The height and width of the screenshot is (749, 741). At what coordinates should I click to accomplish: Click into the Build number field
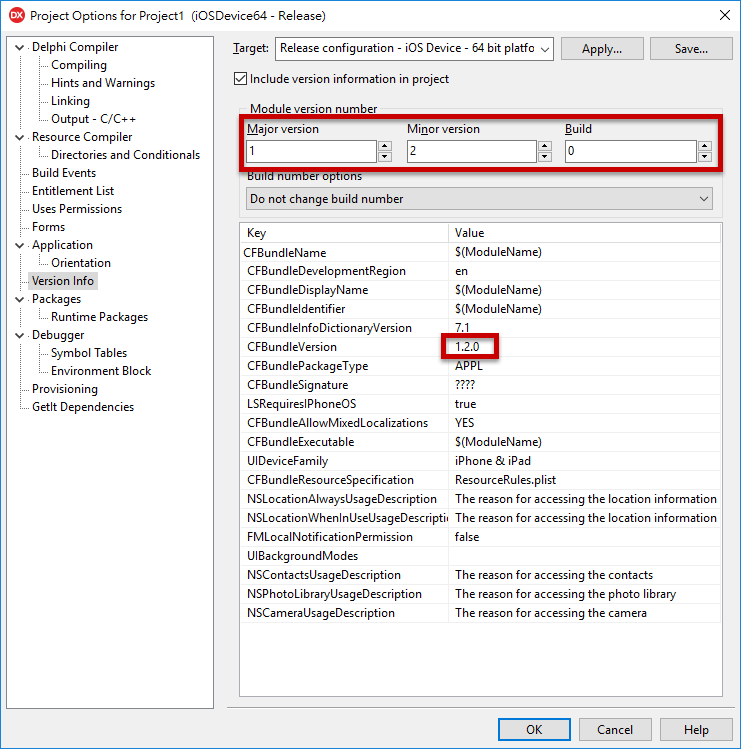click(631, 151)
